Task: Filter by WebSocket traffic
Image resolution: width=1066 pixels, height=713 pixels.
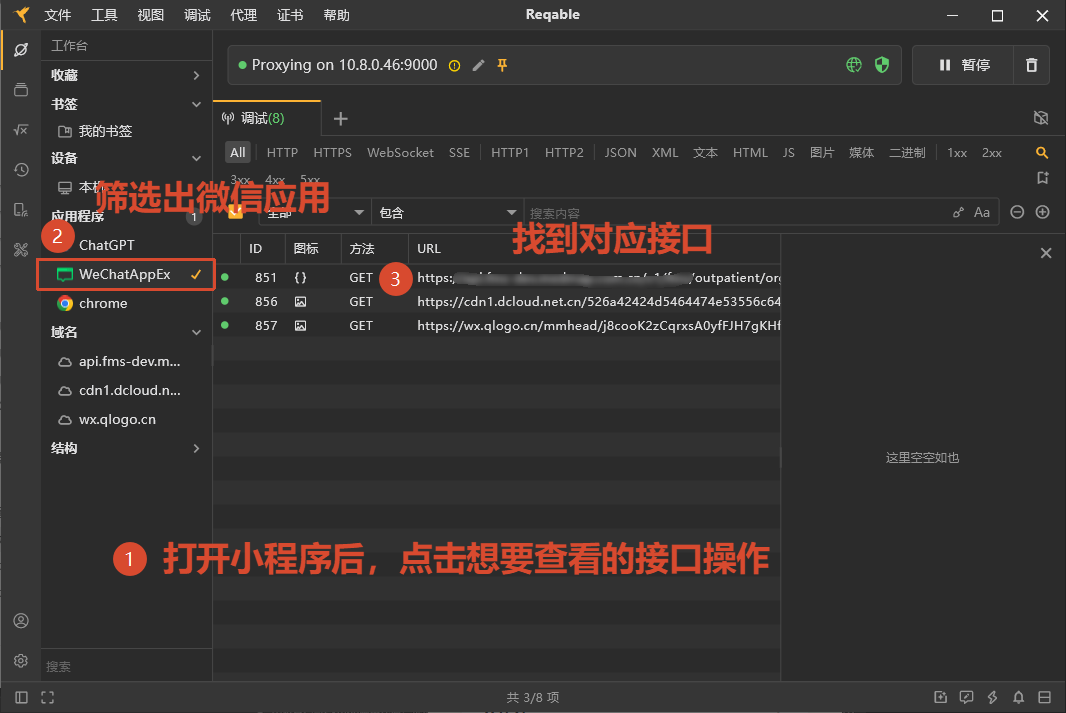Action: pyautogui.click(x=400, y=152)
